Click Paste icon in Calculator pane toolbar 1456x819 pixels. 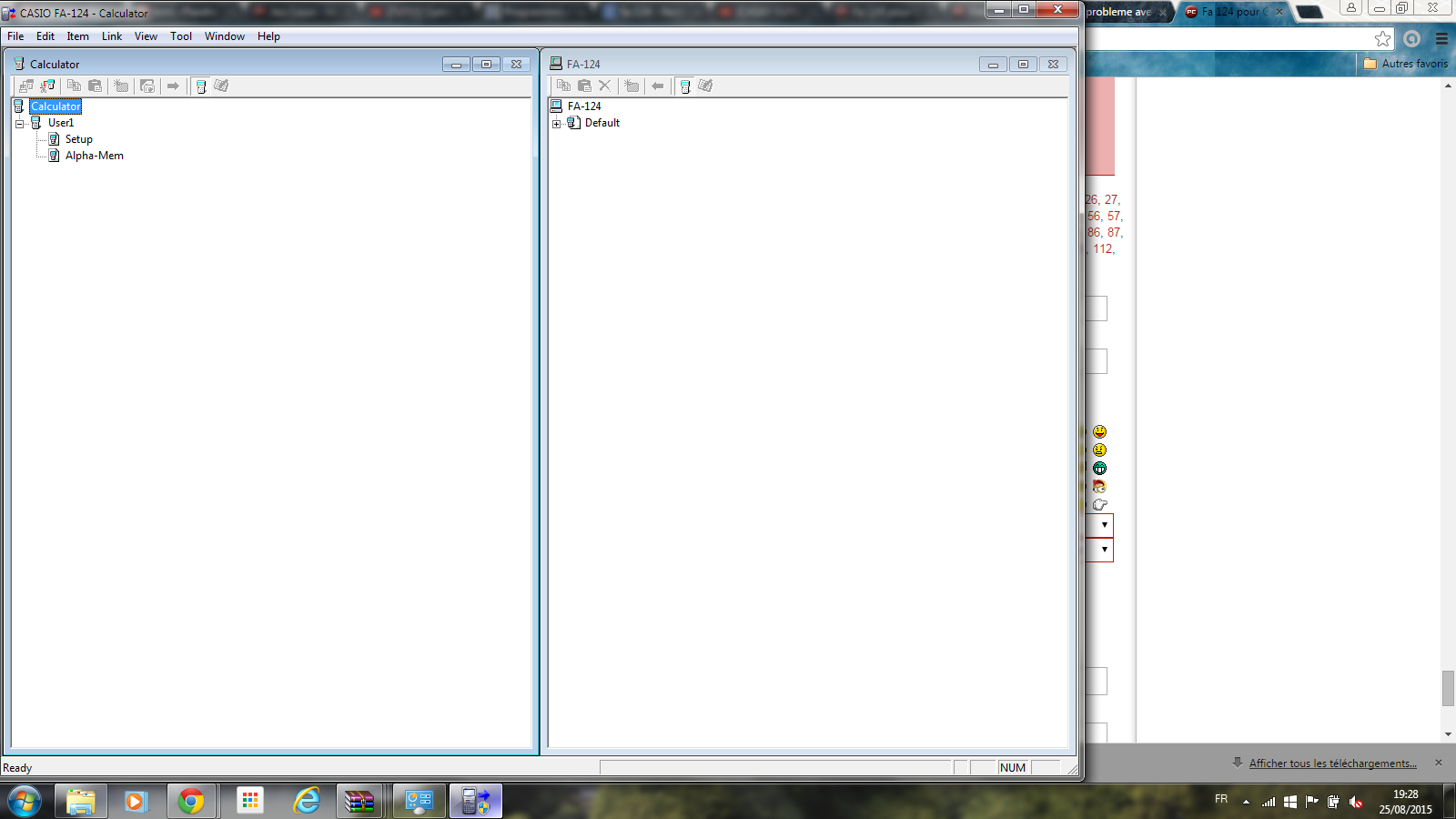coord(96,86)
